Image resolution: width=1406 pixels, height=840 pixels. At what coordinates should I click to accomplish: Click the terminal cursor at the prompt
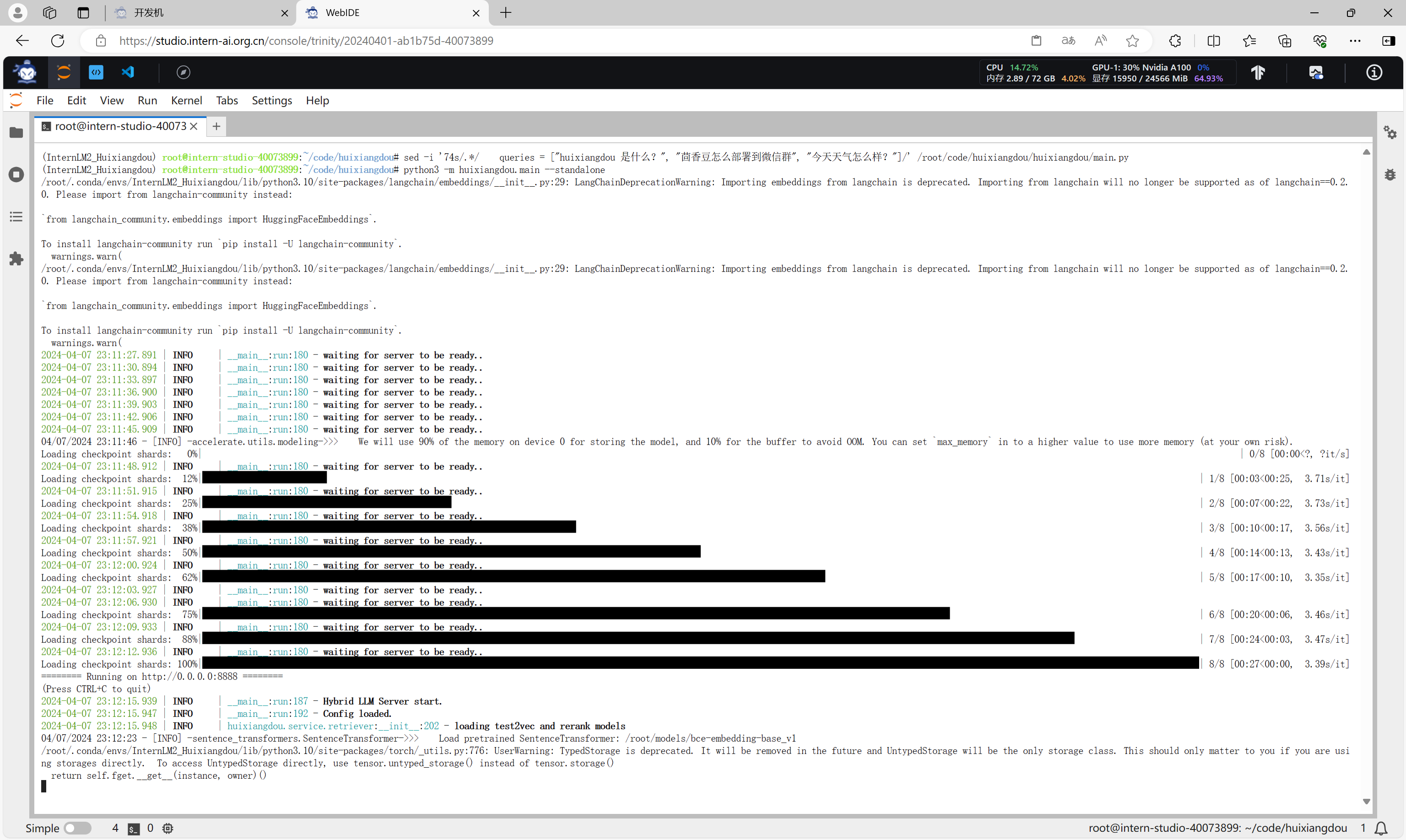[43, 786]
